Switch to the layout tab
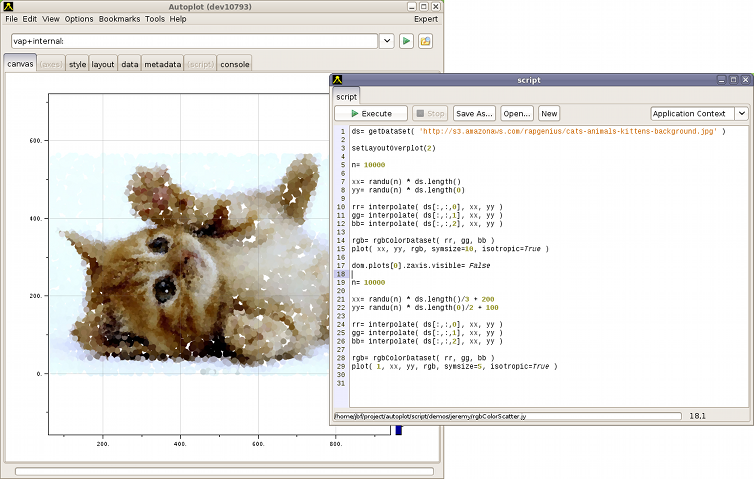 [x=103, y=64]
